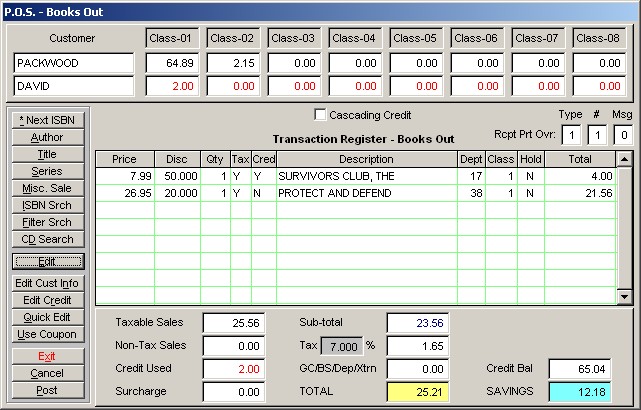Click the register scrollbar down arrow
Screen dimensions: 641x410
pos(624,297)
